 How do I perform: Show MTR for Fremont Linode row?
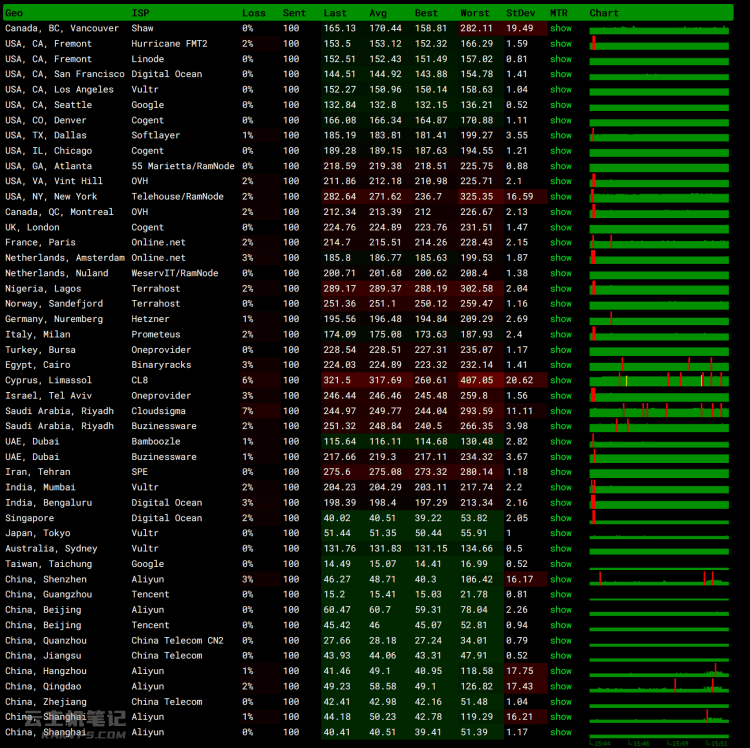pos(561,59)
